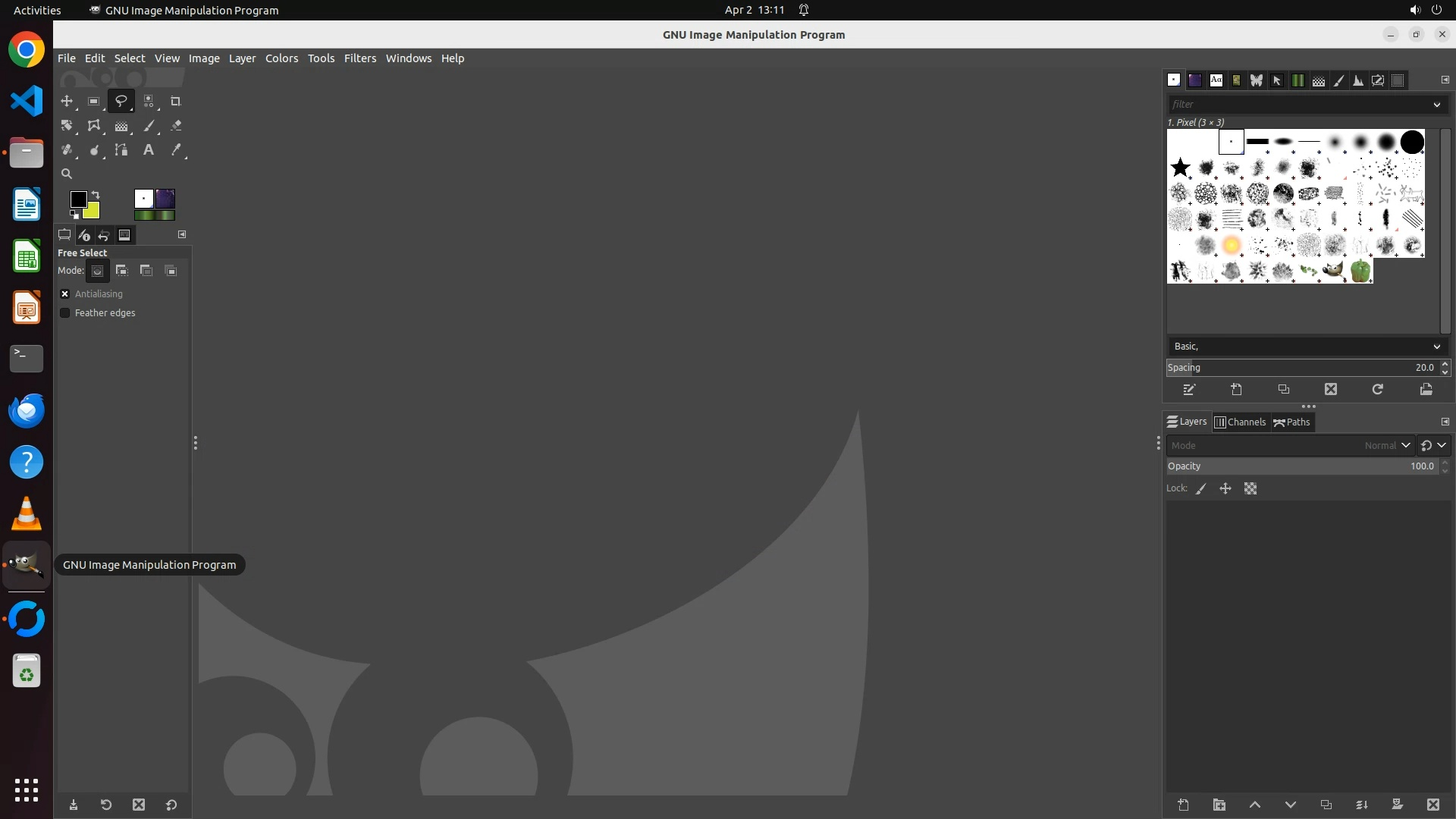1456x819 pixels.
Task: Click the Zoom magnifier tool
Action: click(67, 174)
